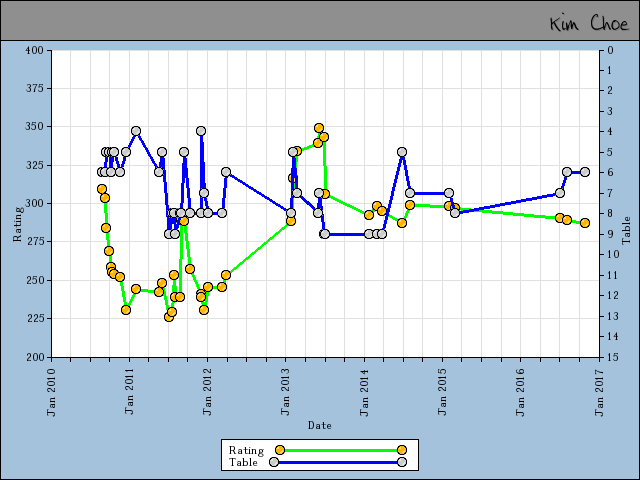The height and width of the screenshot is (480, 640).
Task: Click the 'Jan 2010' date label
Action: click(51, 392)
